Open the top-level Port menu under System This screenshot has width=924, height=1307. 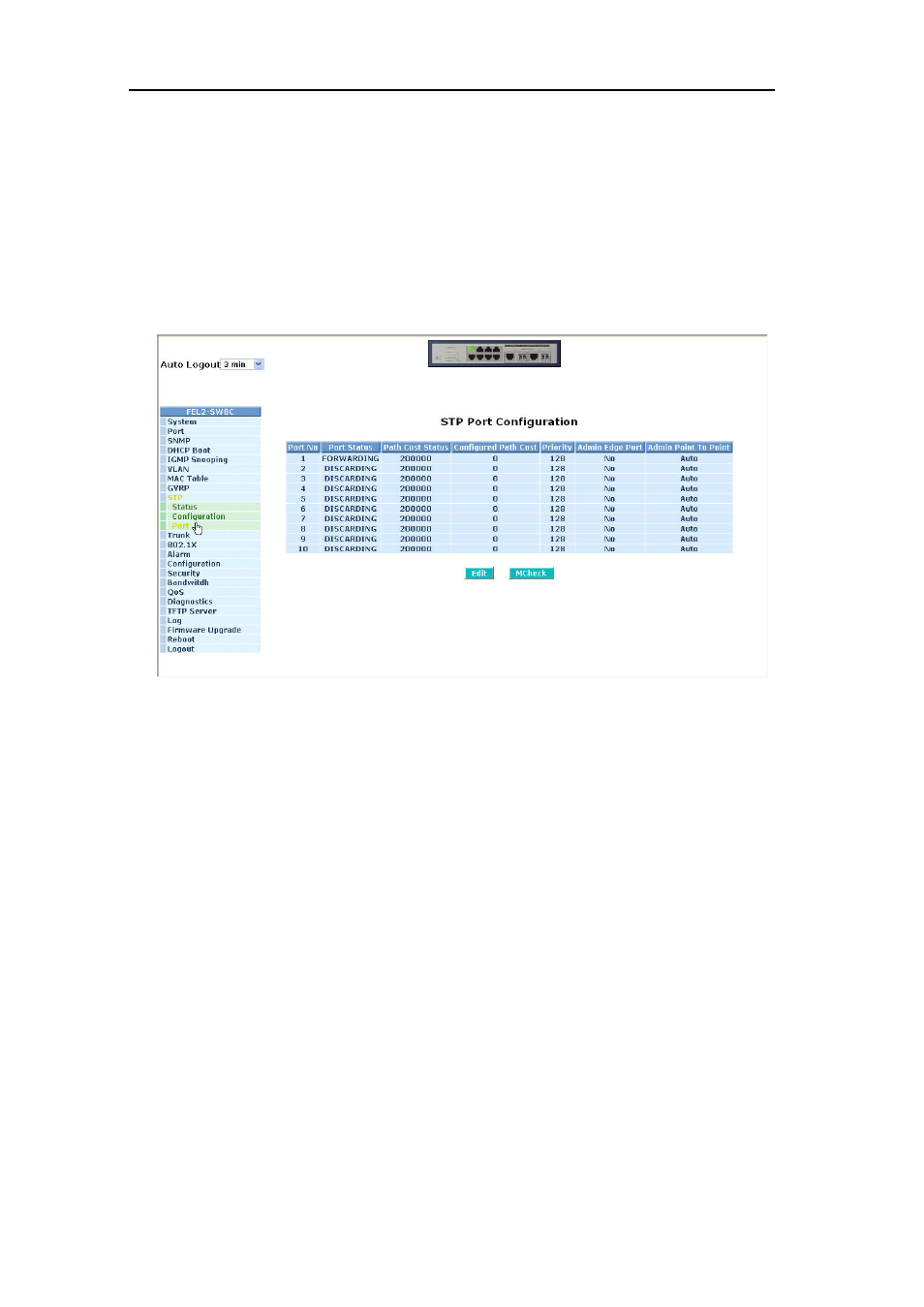tap(175, 431)
